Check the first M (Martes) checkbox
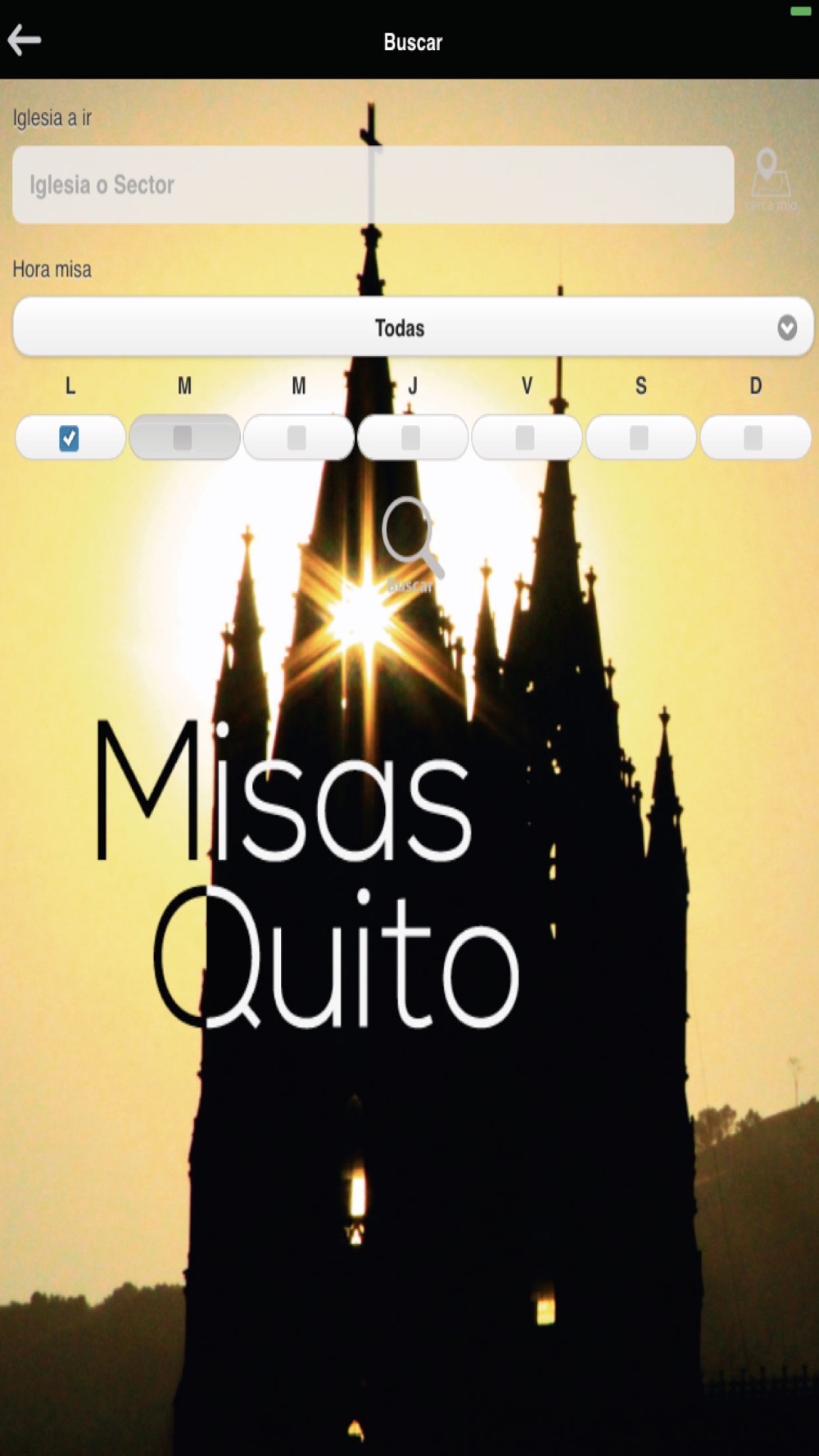 184,437
